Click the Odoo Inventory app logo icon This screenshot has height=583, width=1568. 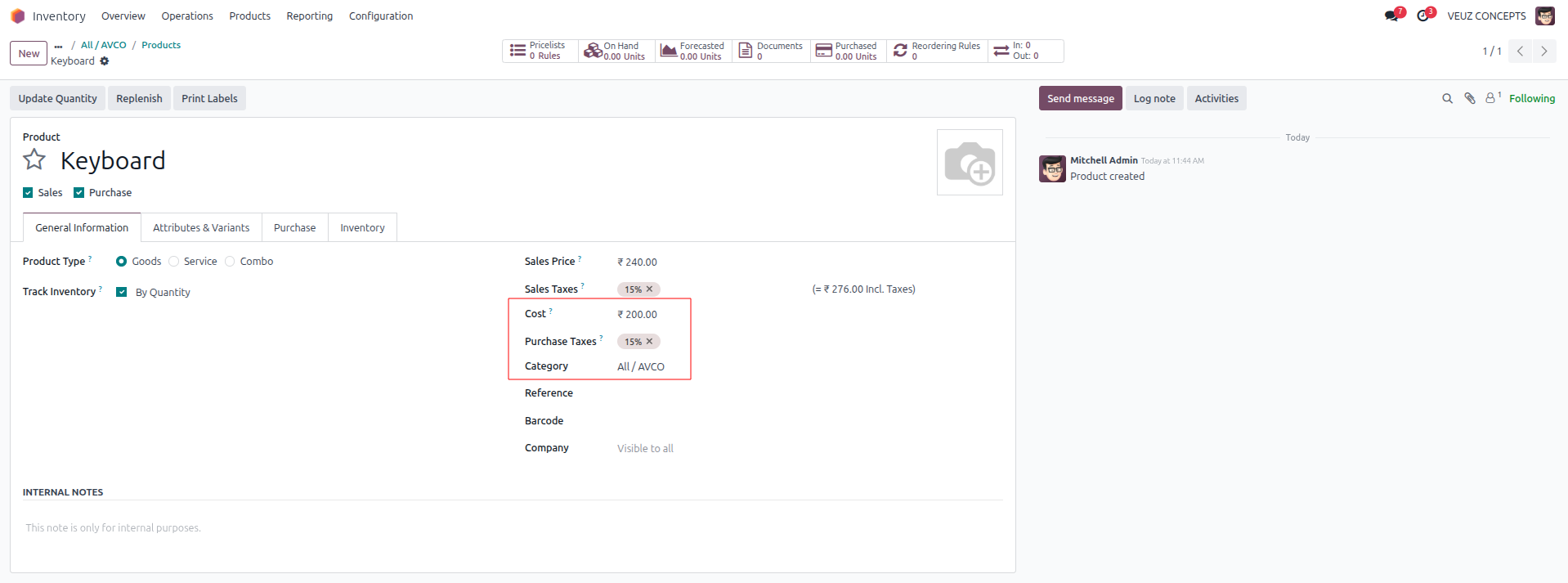pos(18,16)
